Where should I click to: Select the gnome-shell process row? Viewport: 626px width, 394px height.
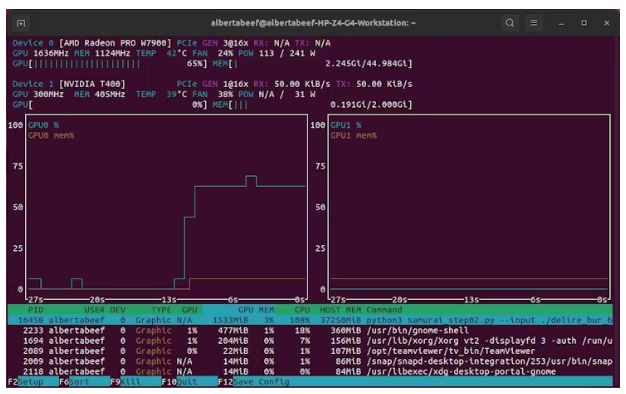point(310,331)
